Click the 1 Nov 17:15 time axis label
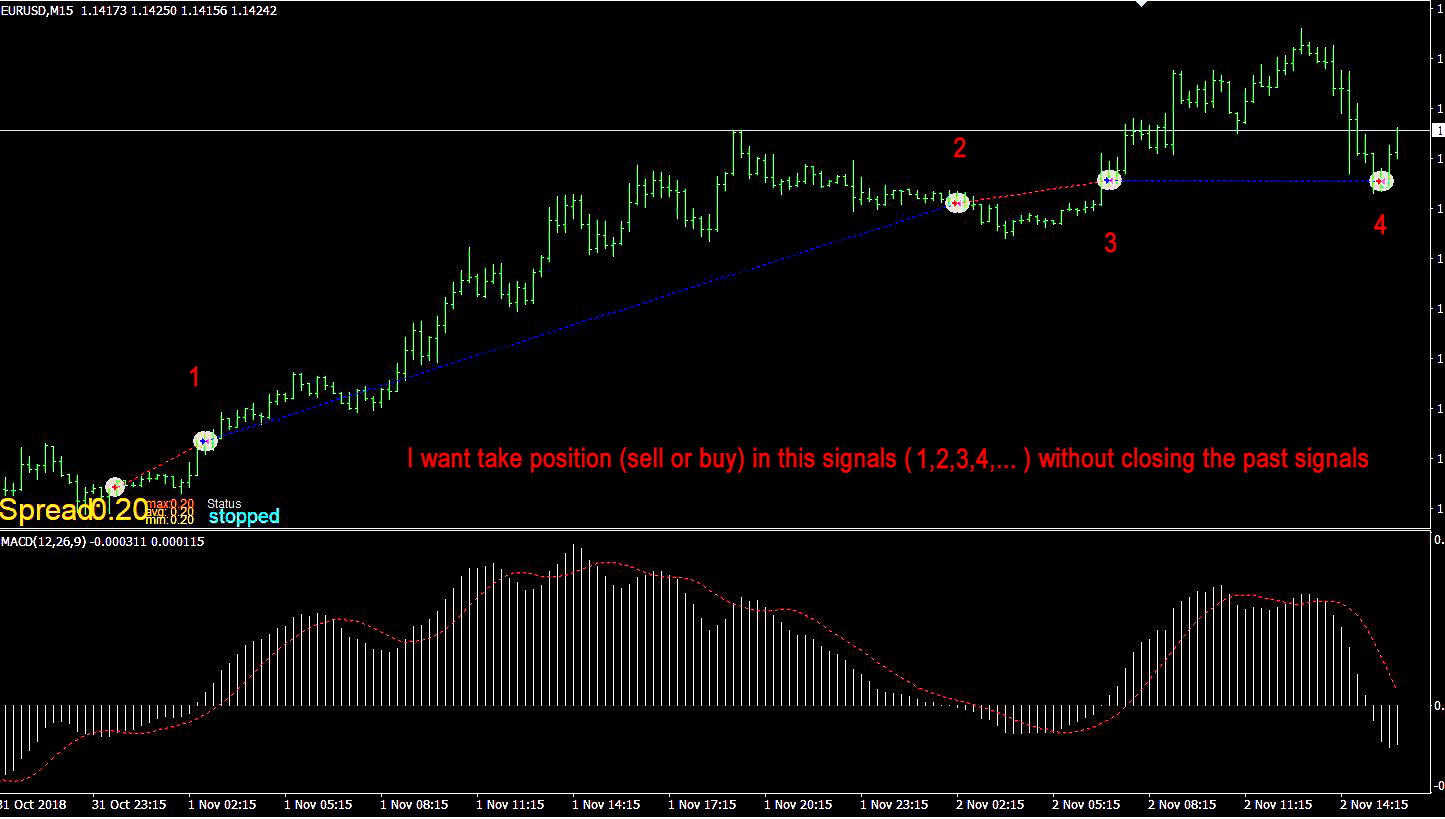1445x819 pixels. pos(702,804)
